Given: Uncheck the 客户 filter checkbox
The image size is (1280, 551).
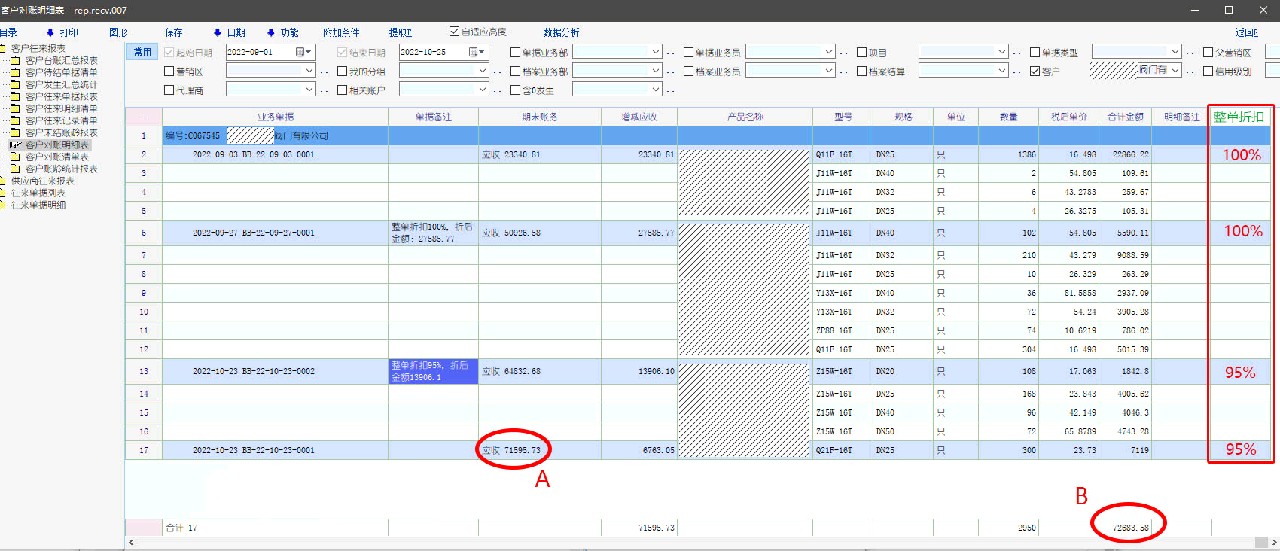Looking at the screenshot, I should pyautogui.click(x=1036, y=71).
